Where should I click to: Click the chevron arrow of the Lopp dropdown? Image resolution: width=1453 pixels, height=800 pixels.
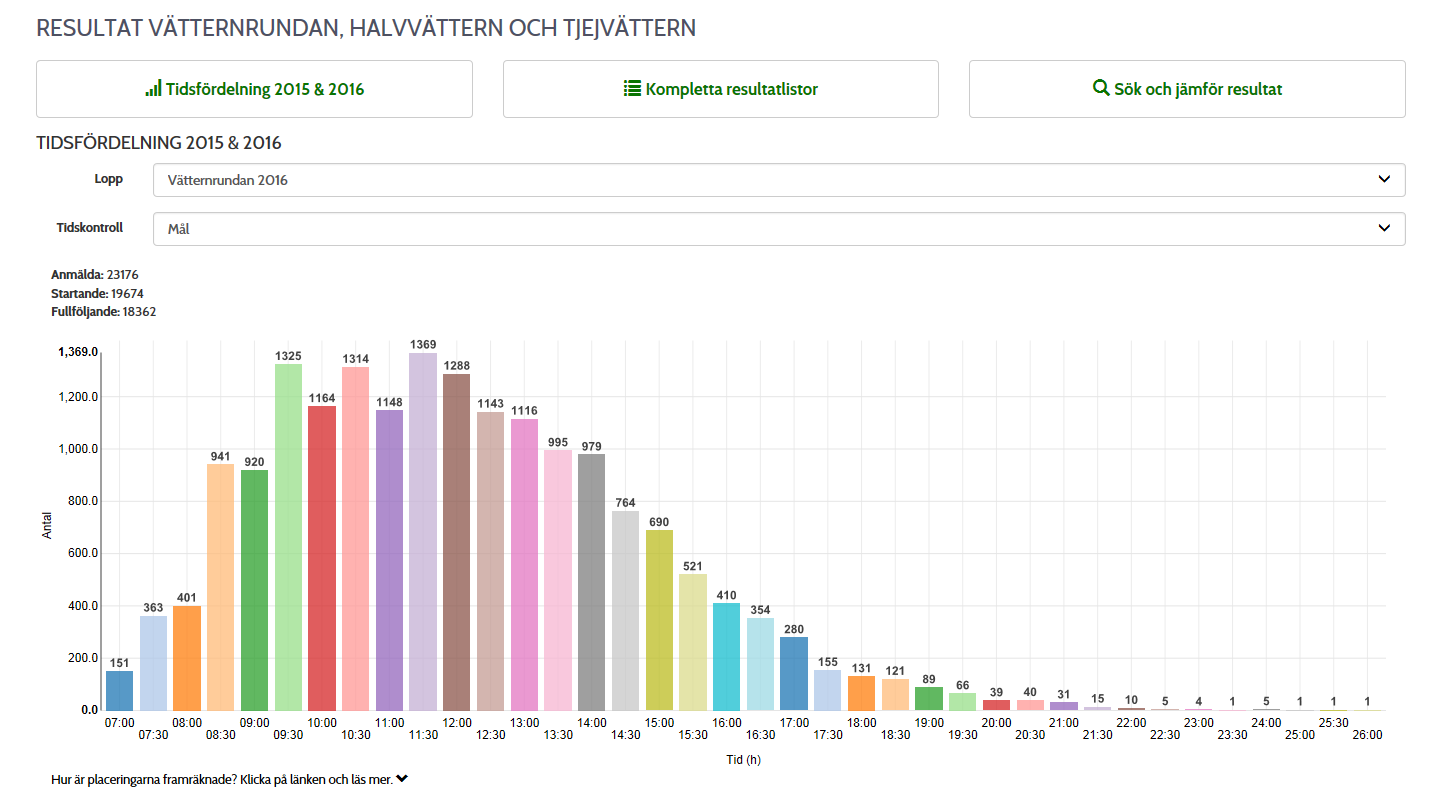[x=1384, y=179]
